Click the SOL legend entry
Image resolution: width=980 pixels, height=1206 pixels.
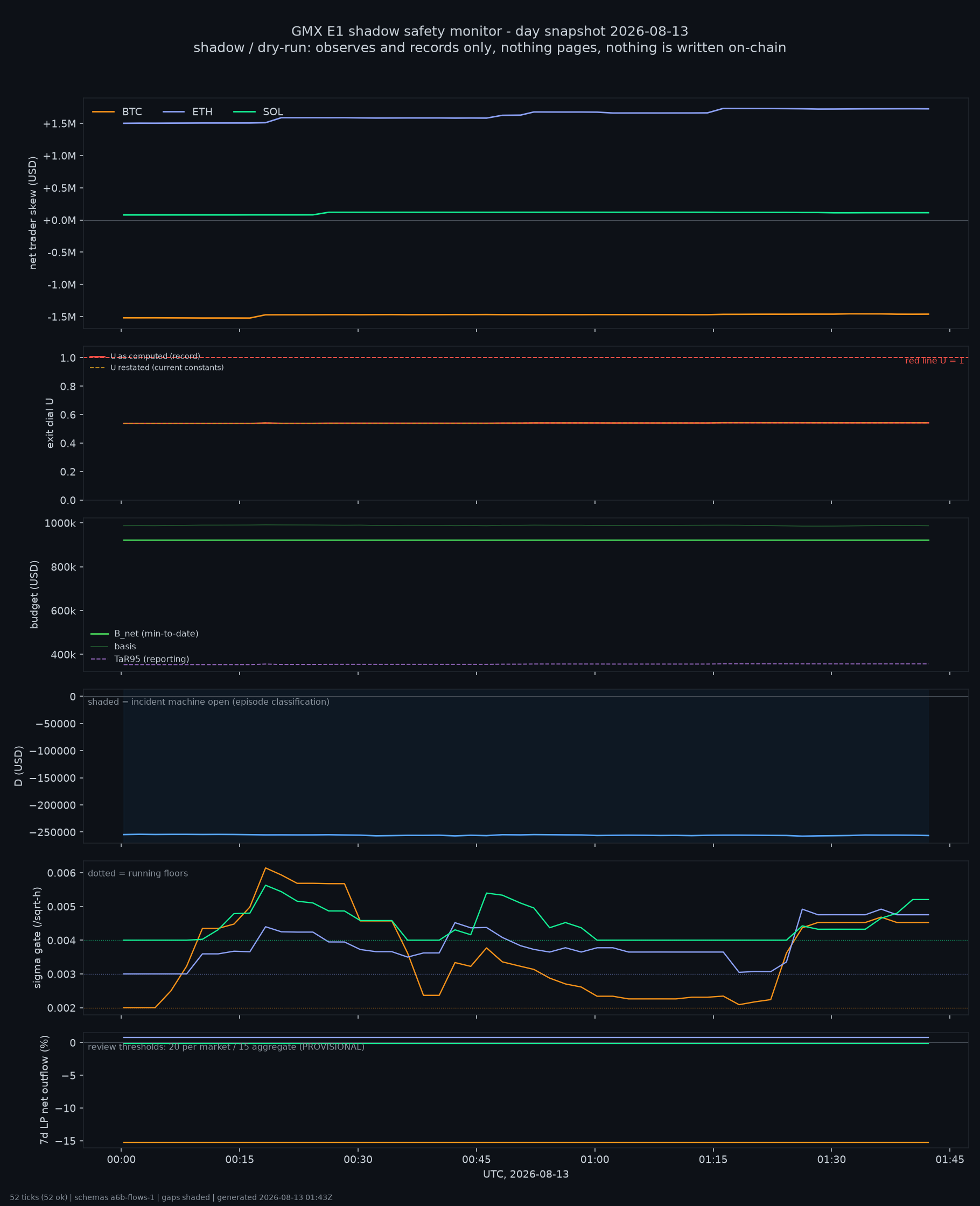(258, 112)
